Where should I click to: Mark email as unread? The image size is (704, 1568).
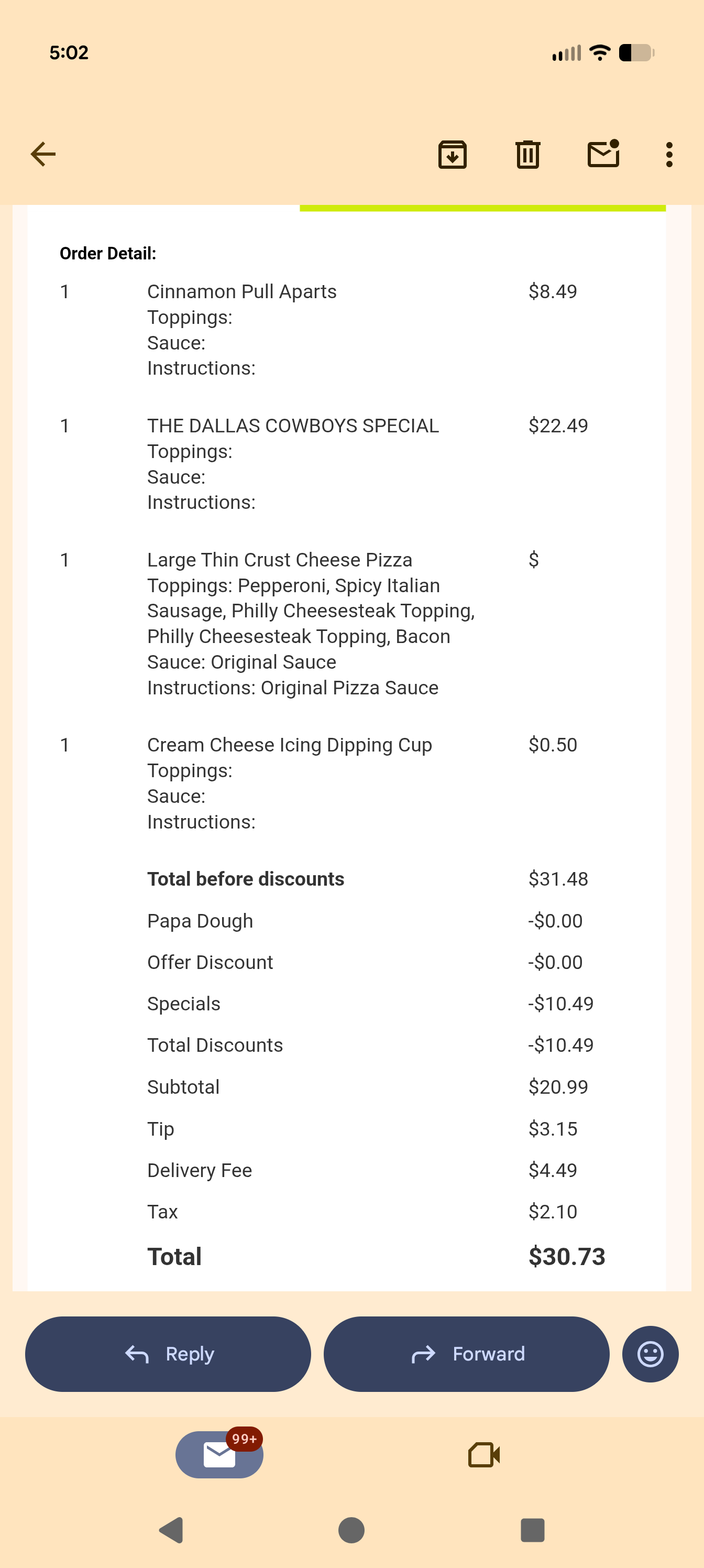pyautogui.click(x=603, y=154)
